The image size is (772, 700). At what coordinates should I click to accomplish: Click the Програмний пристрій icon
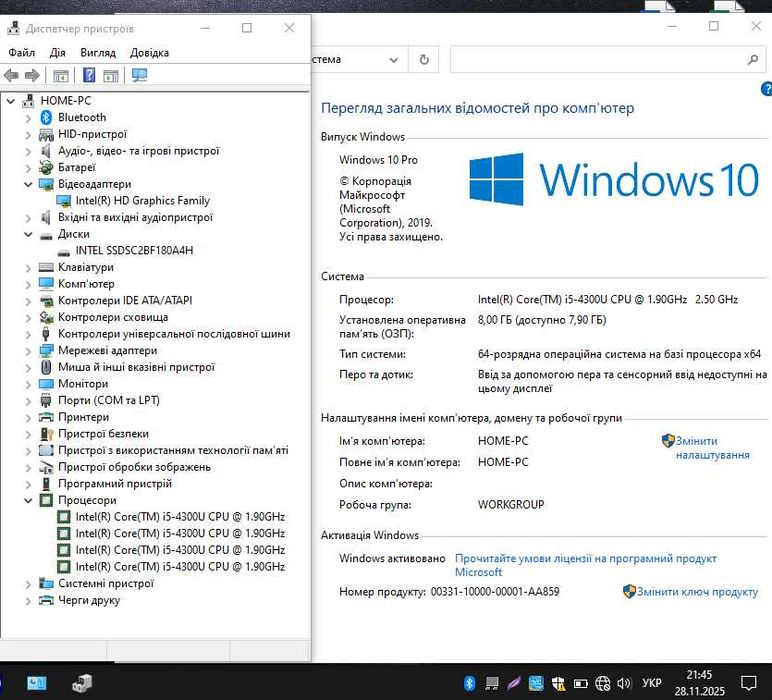pyautogui.click(x=46, y=484)
